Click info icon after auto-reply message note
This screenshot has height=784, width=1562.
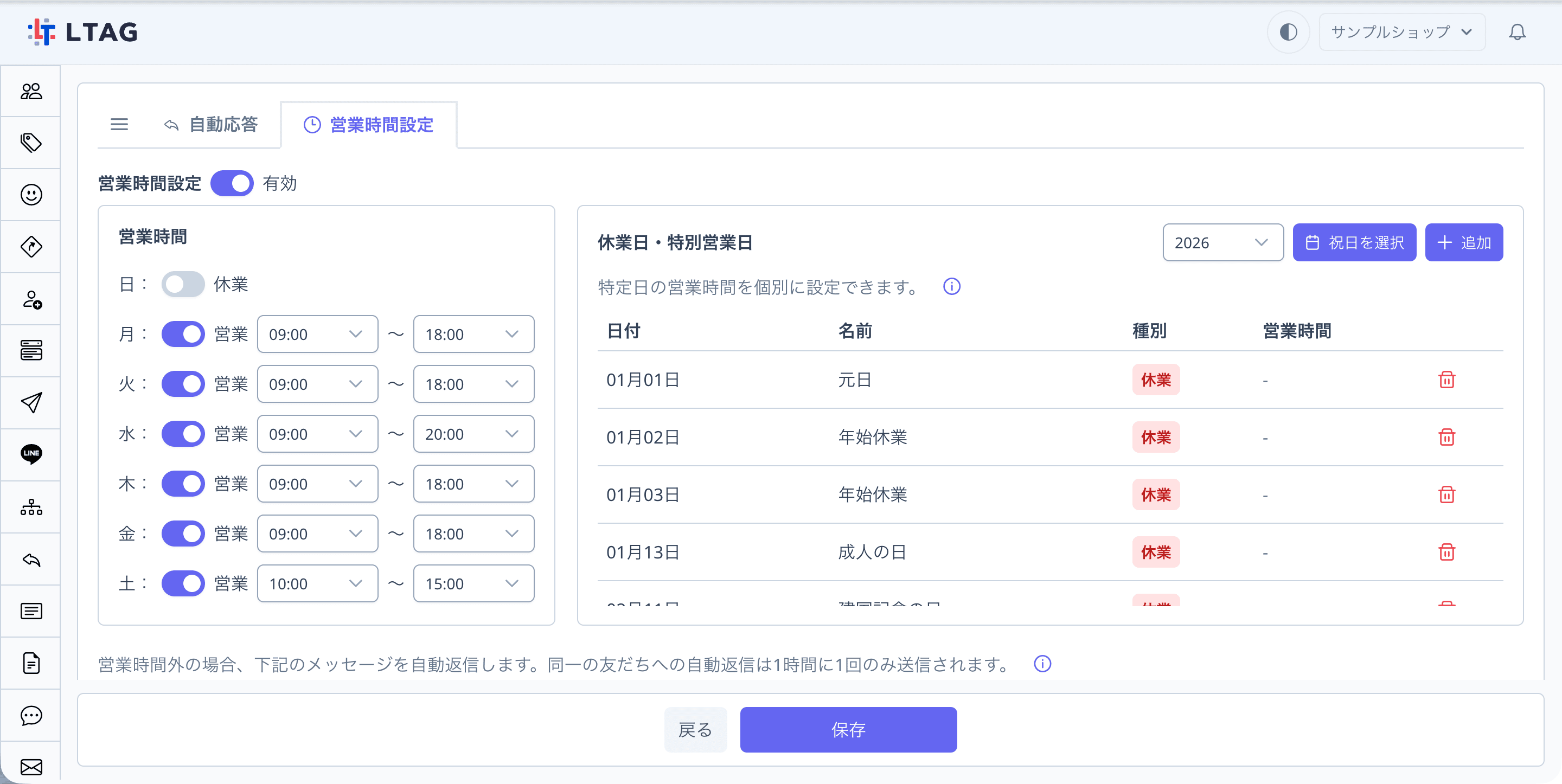click(x=1042, y=664)
